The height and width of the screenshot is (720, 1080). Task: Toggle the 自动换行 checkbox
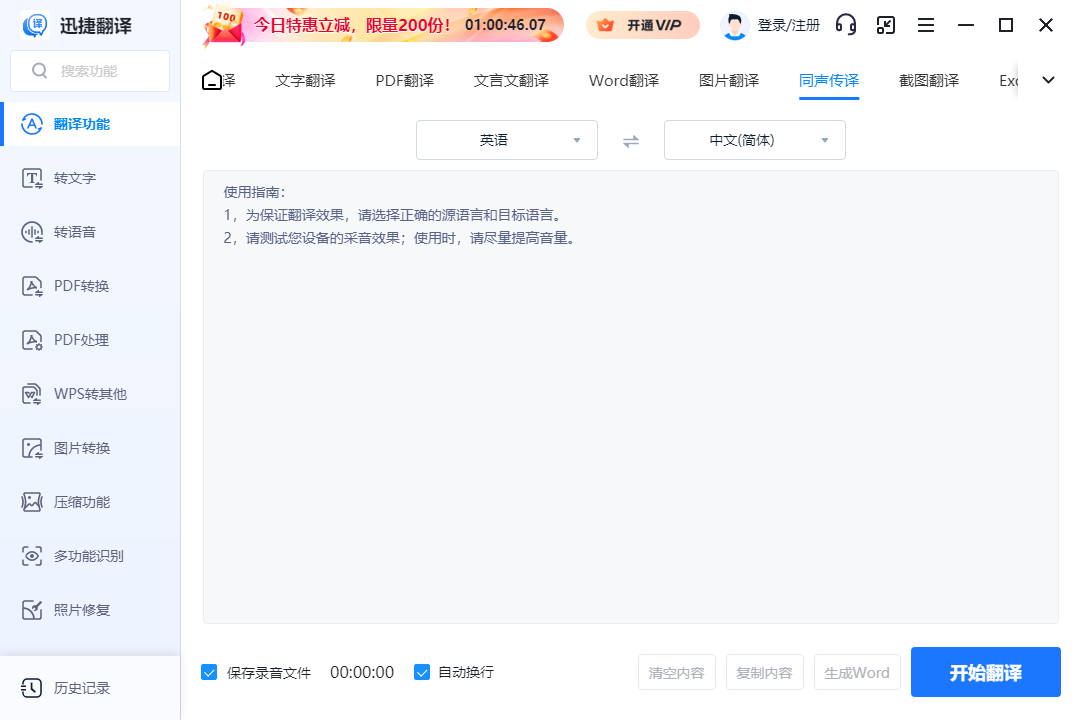(x=422, y=672)
